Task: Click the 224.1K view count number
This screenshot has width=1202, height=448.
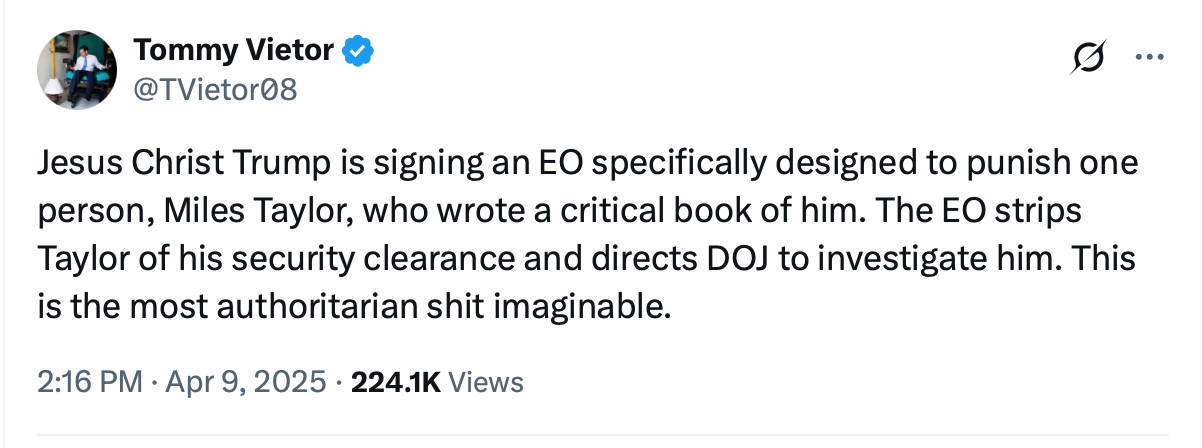Action: click(x=397, y=381)
